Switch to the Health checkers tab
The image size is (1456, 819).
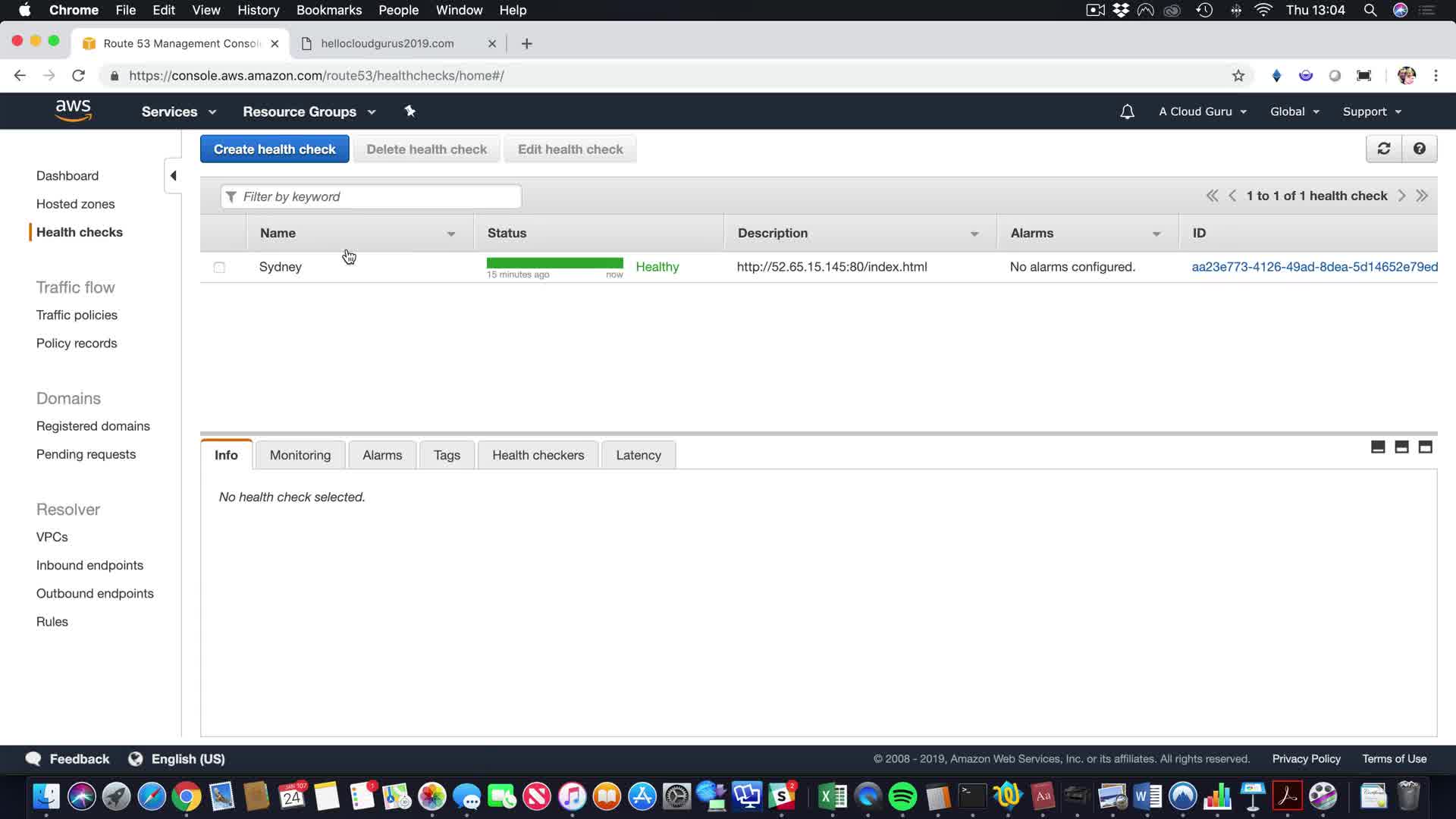coord(538,455)
